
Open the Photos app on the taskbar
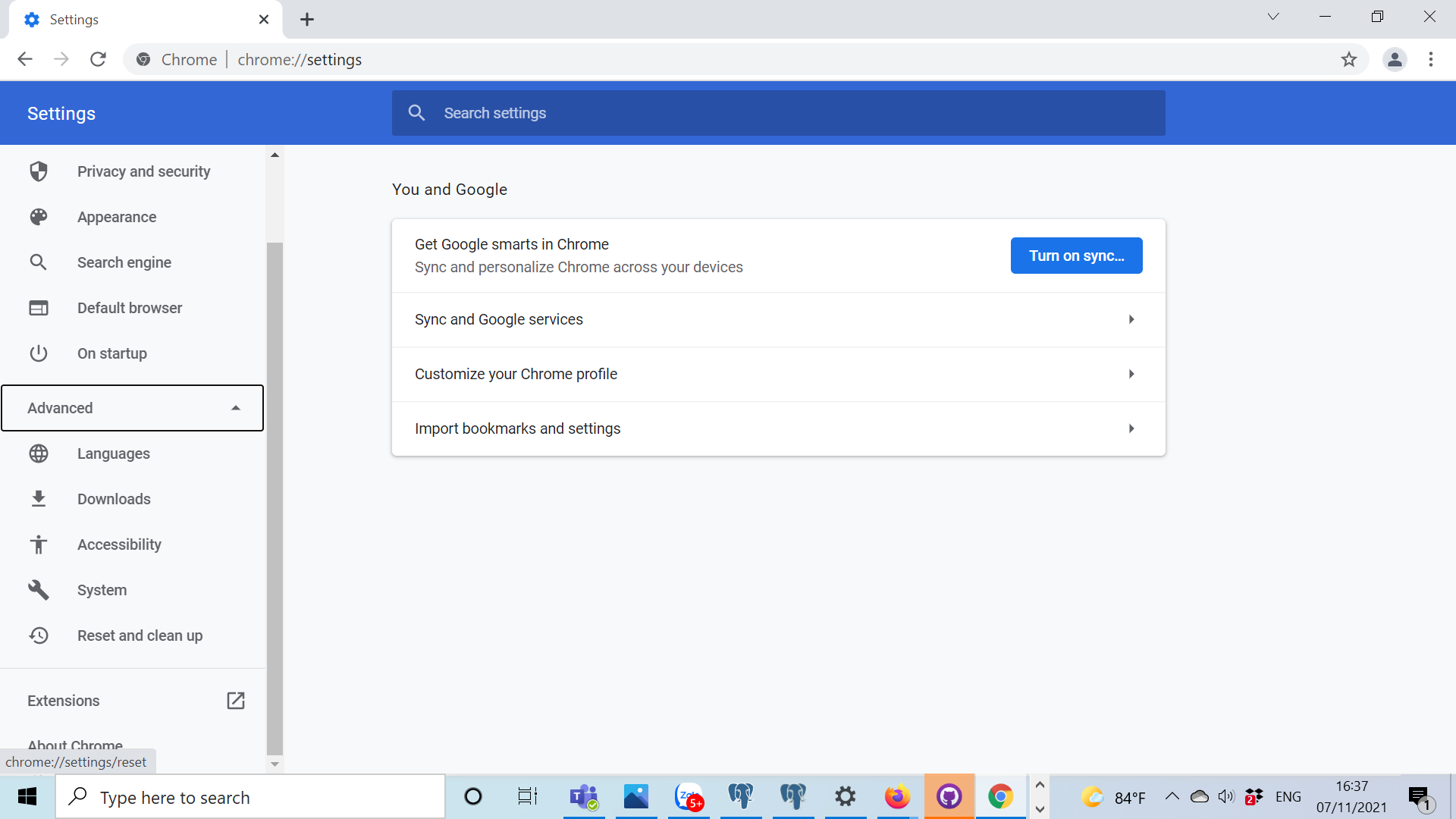pos(636,797)
